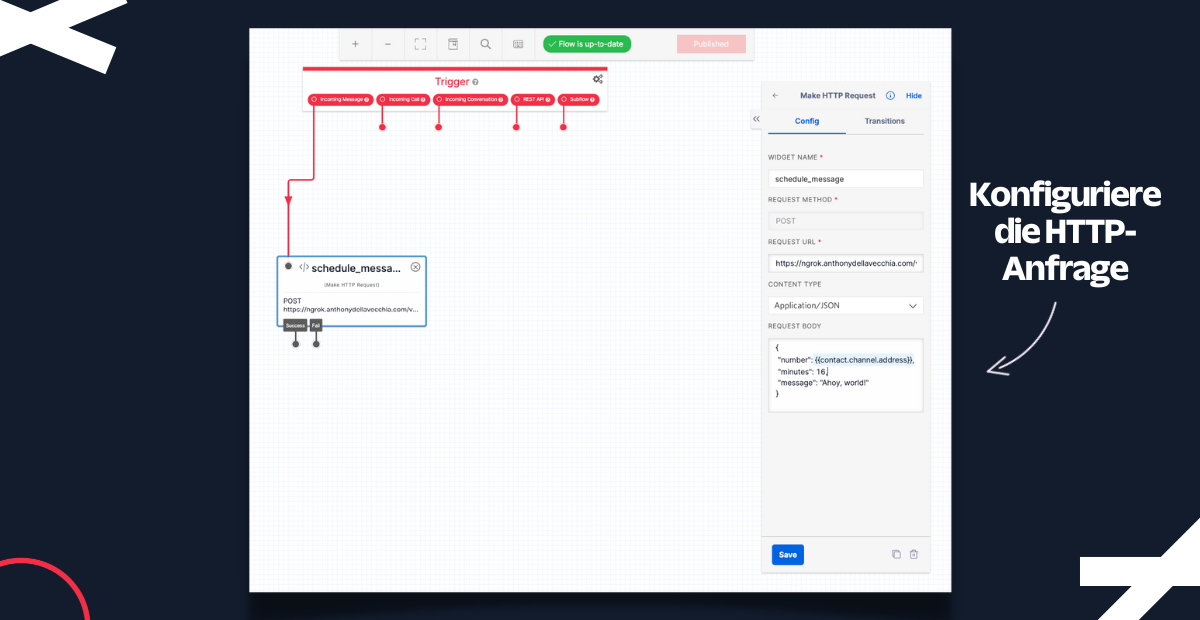Viewport: 1200px width, 620px height.
Task: Remove schedule_message widget with its X icon
Action: pos(415,267)
